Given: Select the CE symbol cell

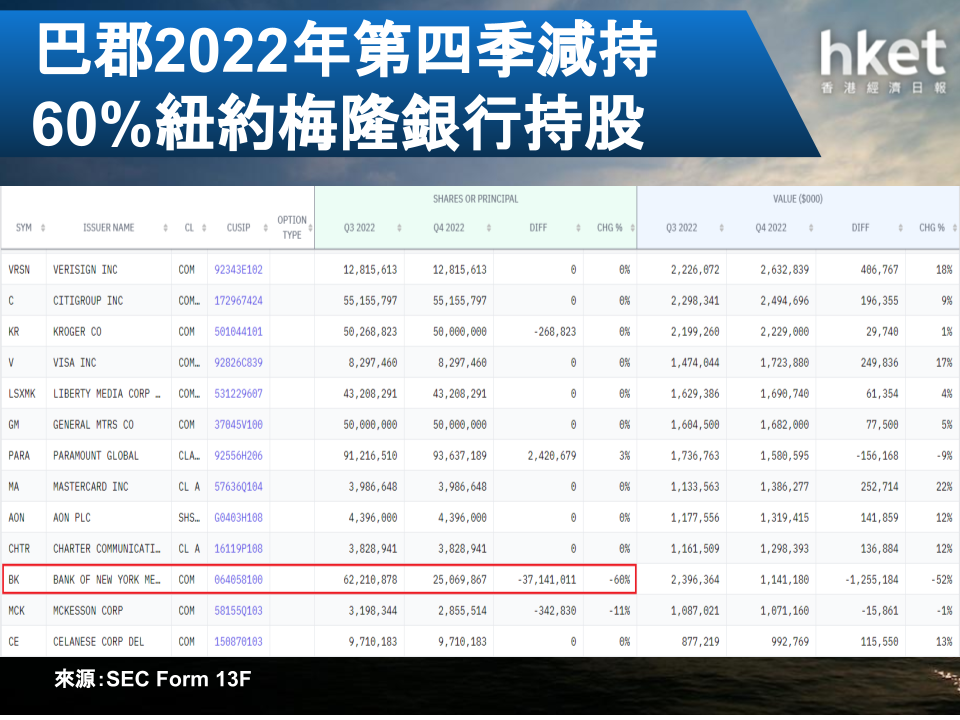Looking at the screenshot, I should (13, 642).
